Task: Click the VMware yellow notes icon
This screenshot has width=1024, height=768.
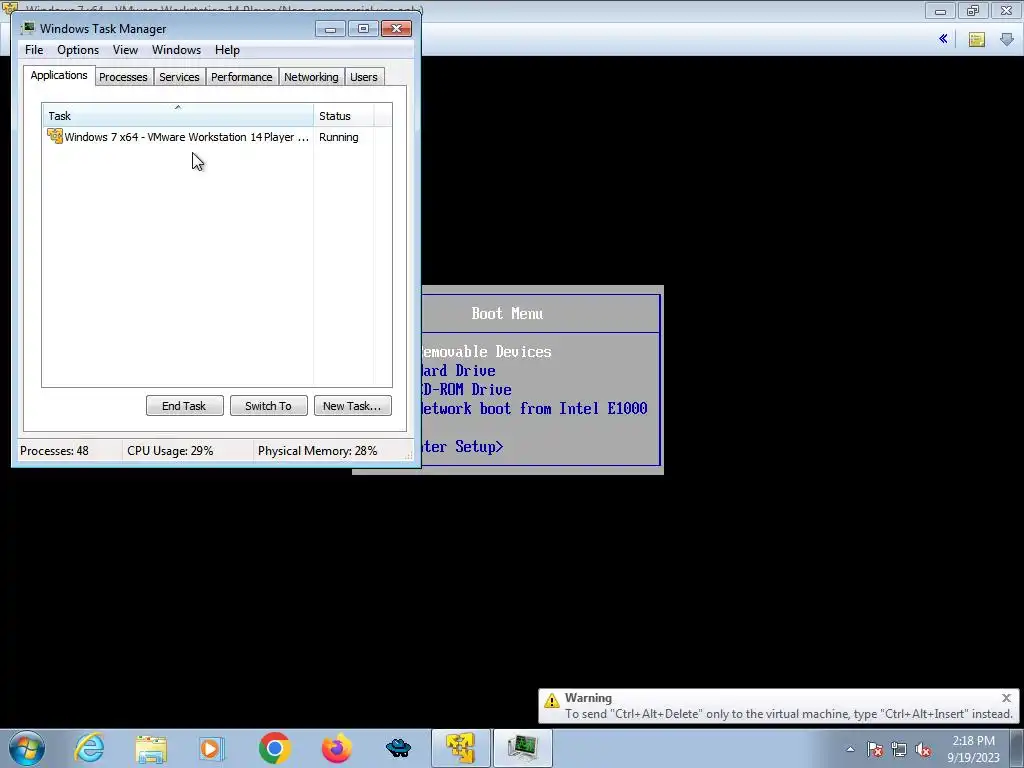Action: [977, 40]
